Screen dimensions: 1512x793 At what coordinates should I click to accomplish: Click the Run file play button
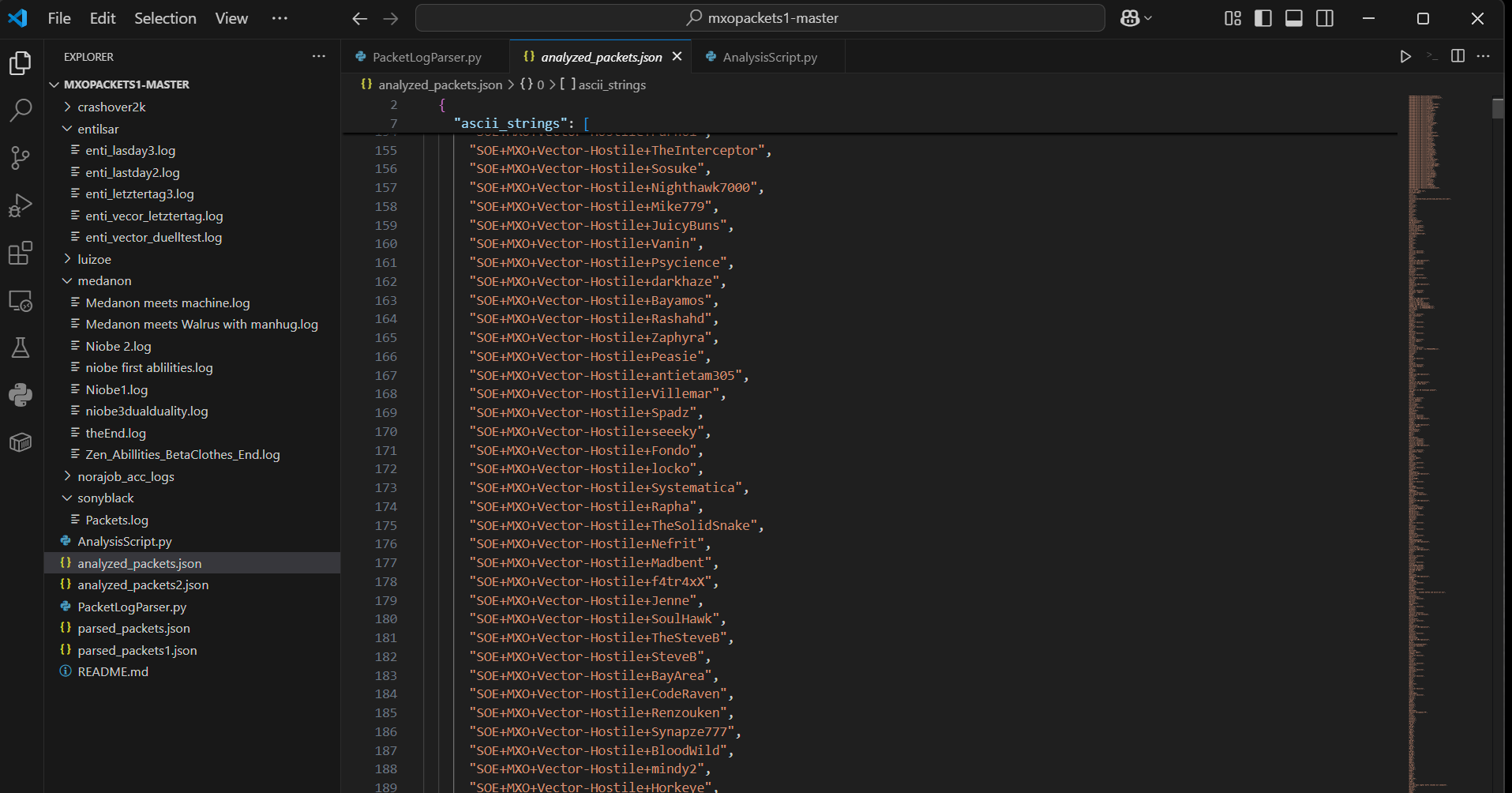[x=1405, y=57]
